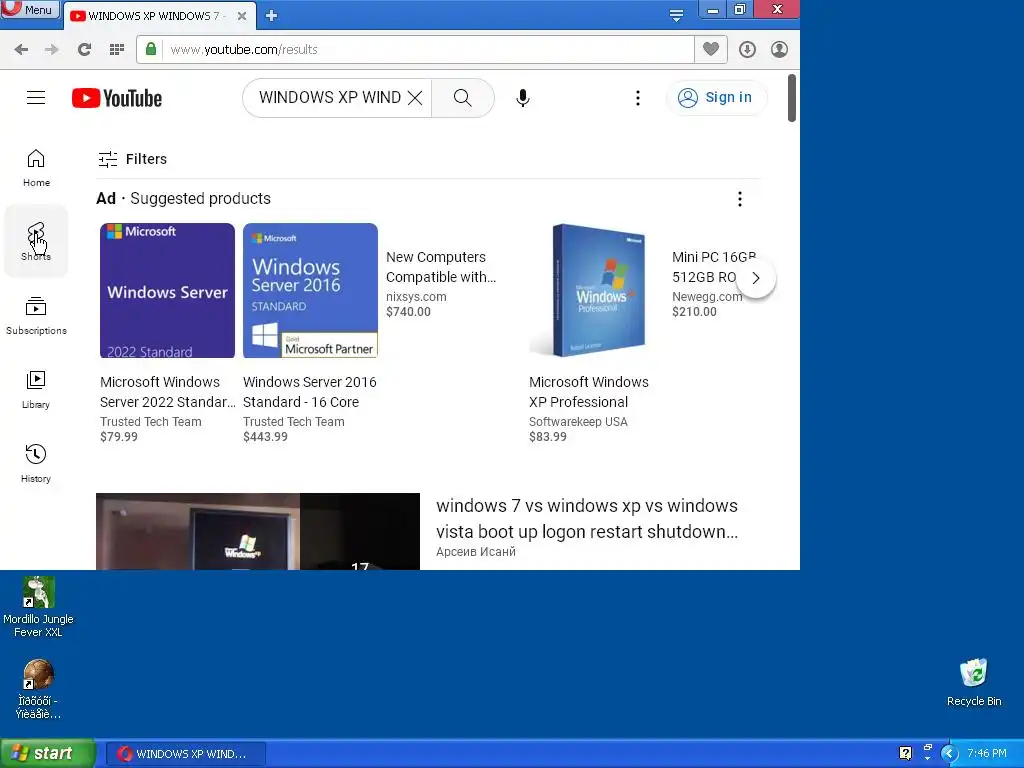Image resolution: width=1024 pixels, height=768 pixels.
Task: Click the green padlock security icon
Action: coord(151,49)
